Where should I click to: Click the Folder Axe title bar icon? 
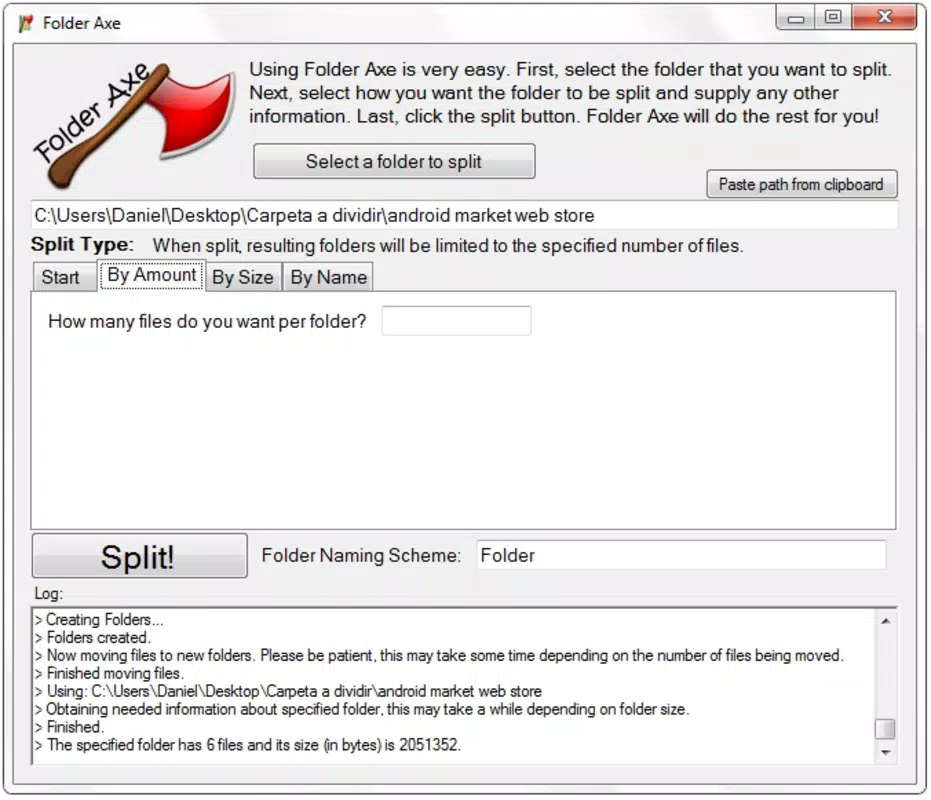tap(26, 23)
